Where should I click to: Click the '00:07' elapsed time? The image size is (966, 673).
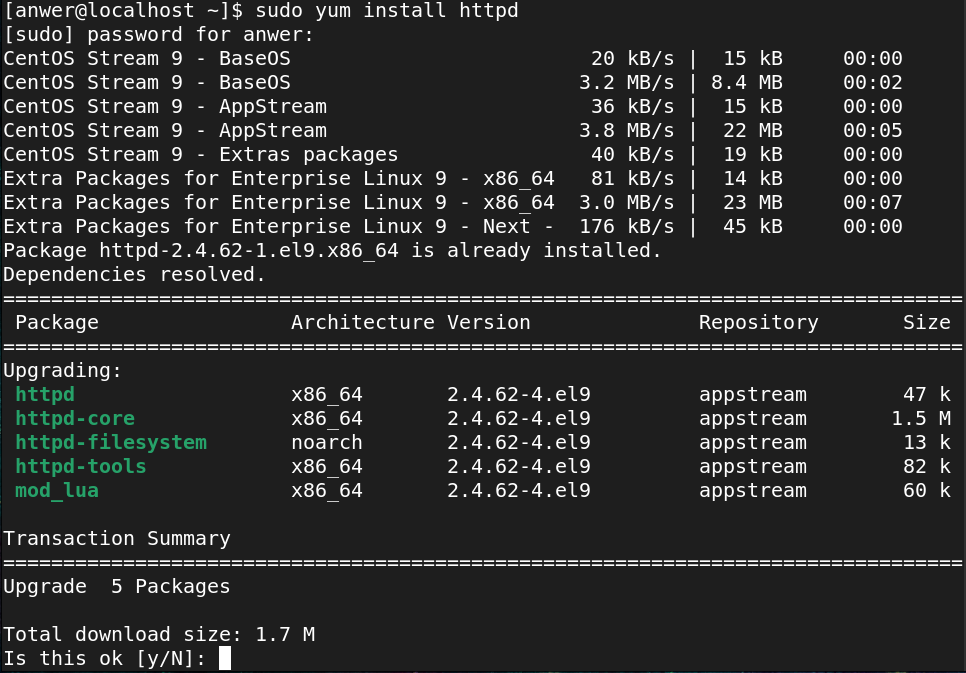tap(872, 203)
